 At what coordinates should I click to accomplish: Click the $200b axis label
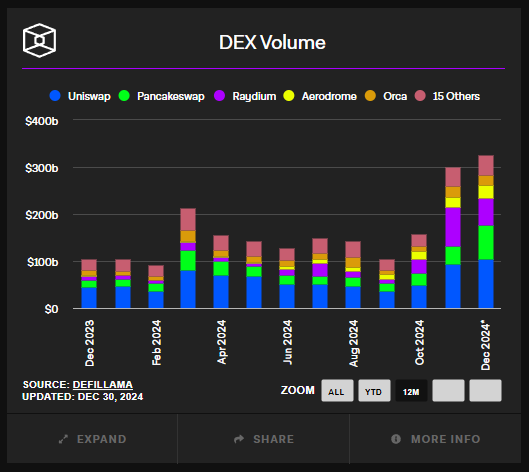pos(42,215)
